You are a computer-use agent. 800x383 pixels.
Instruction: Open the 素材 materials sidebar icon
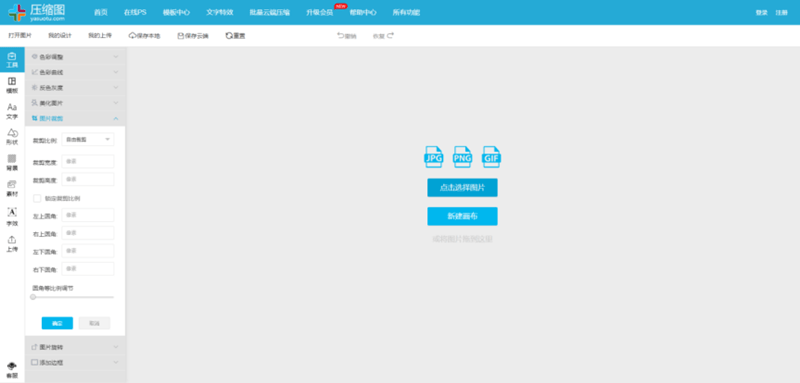[x=12, y=189]
